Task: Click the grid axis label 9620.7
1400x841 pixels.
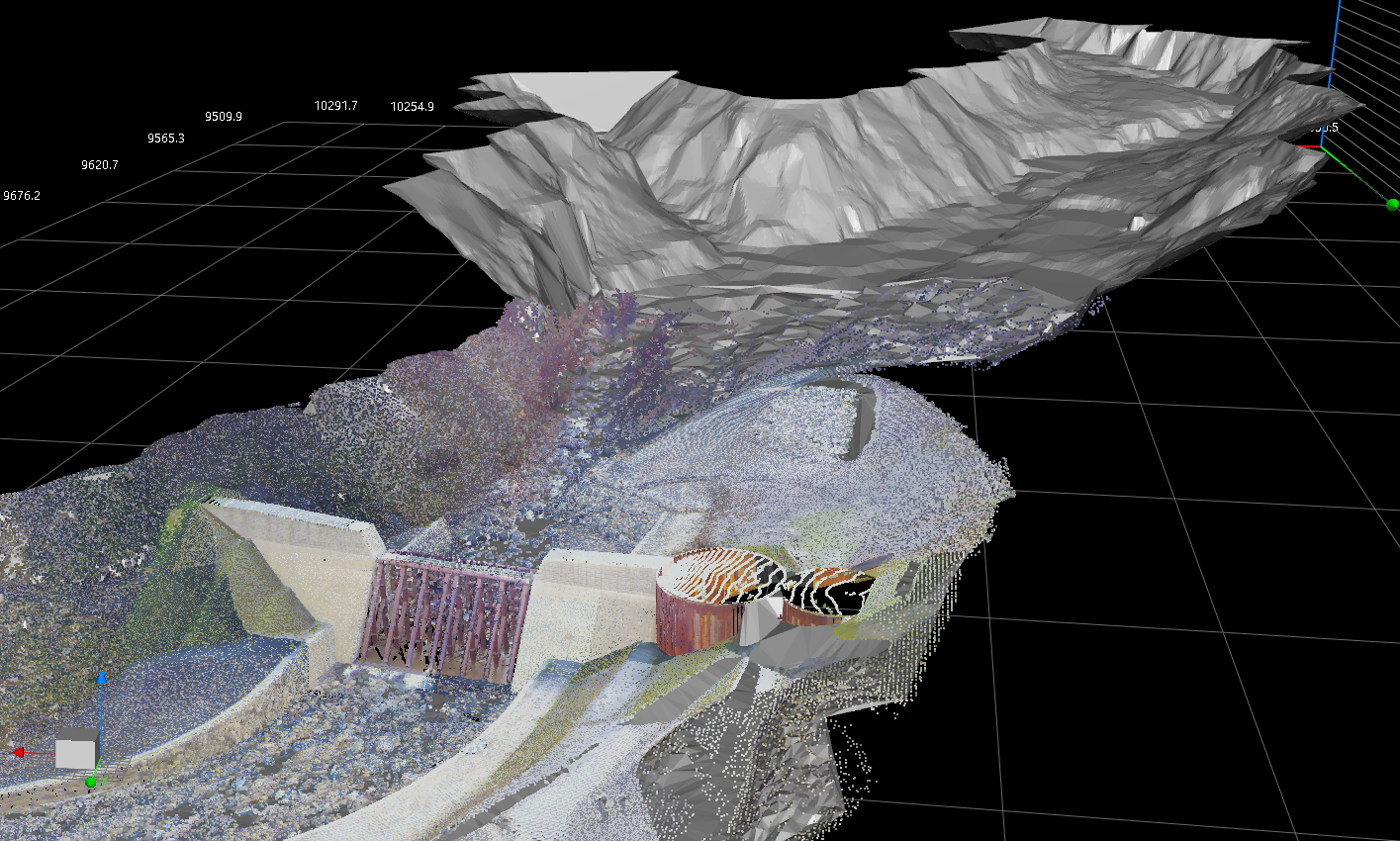Action: coord(100,165)
